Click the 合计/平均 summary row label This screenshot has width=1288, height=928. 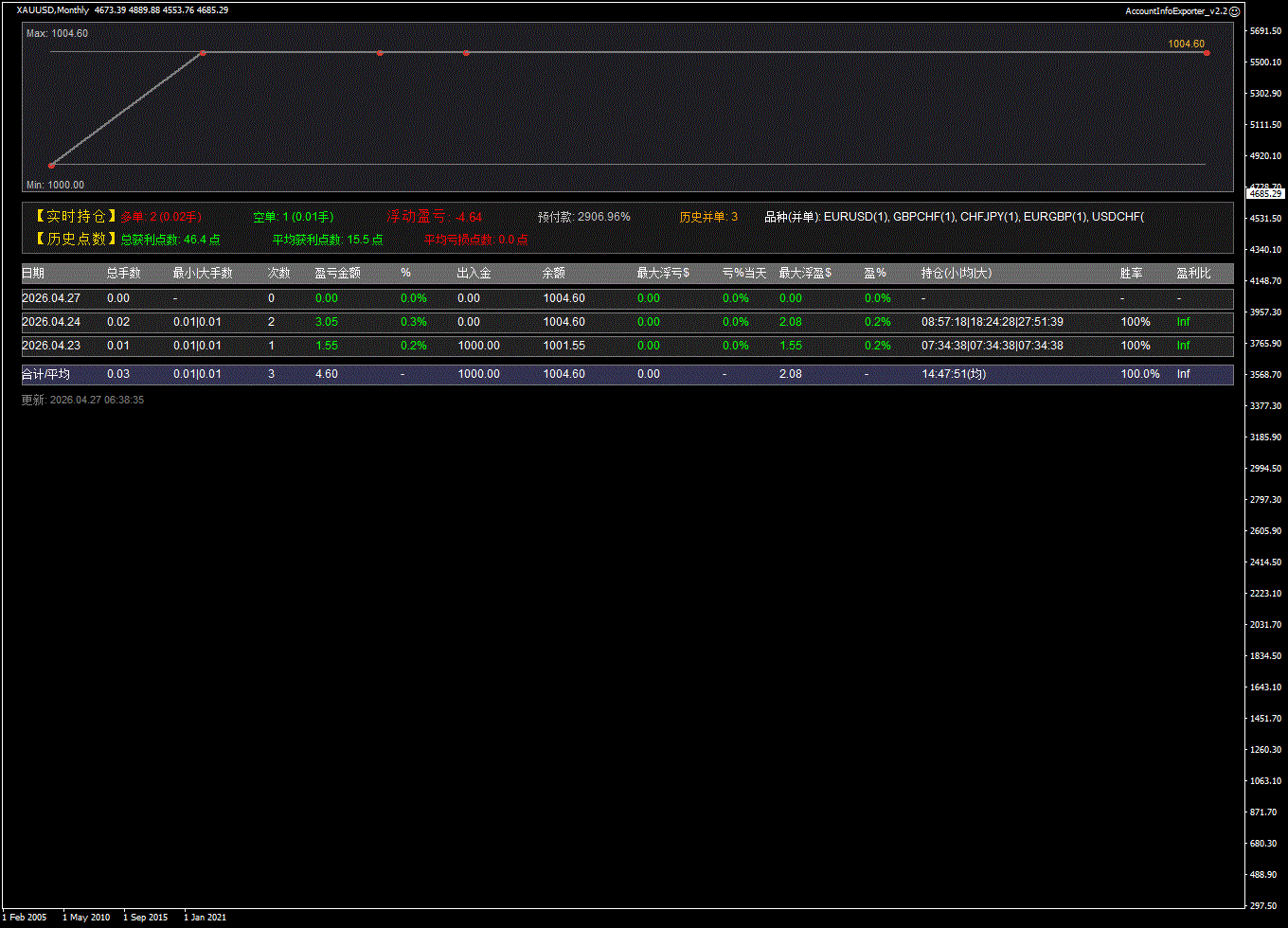click(45, 374)
